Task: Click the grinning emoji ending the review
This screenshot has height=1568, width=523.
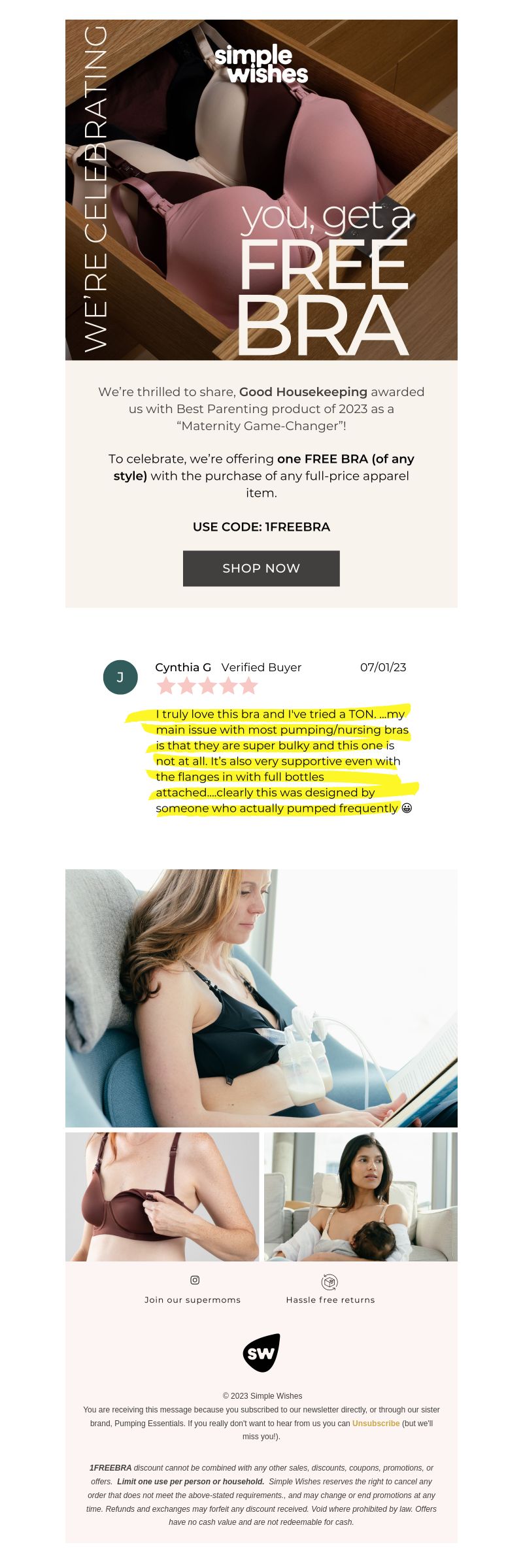Action: [407, 808]
